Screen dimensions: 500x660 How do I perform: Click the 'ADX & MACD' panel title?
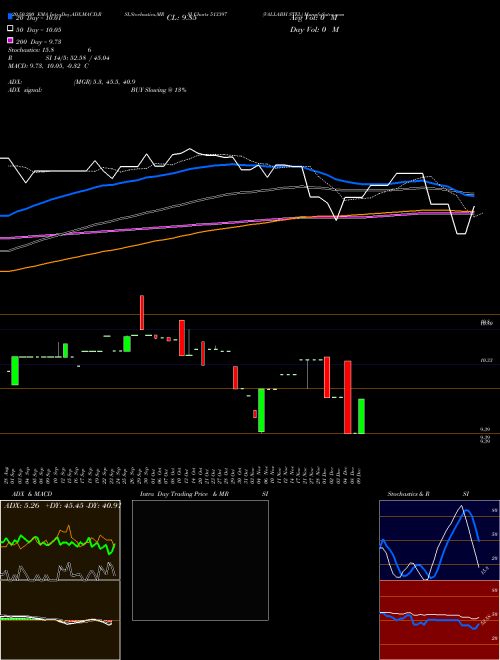click(32, 494)
